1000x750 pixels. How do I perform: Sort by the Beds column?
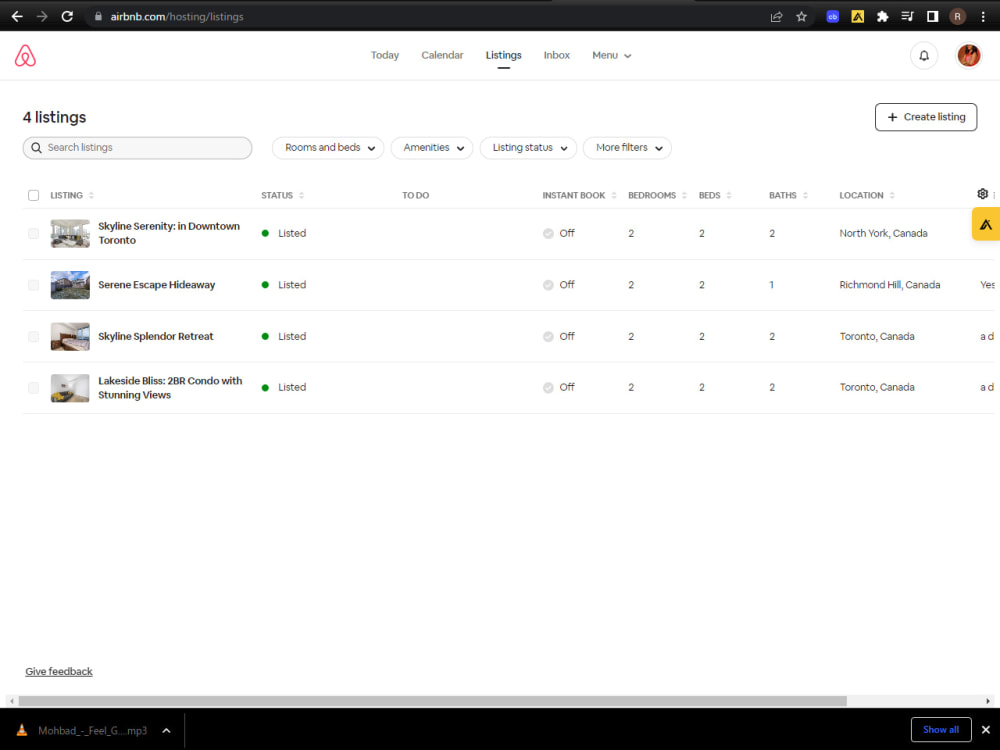(715, 195)
